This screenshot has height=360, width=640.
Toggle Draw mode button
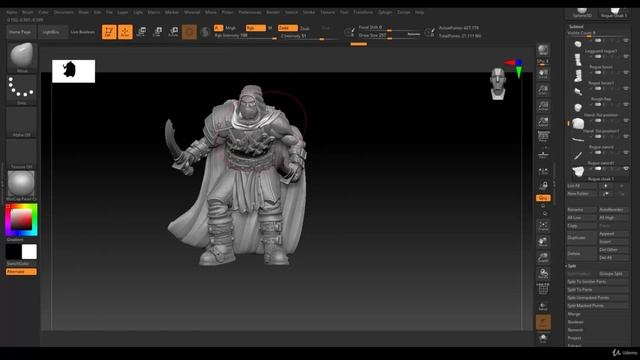pos(125,32)
